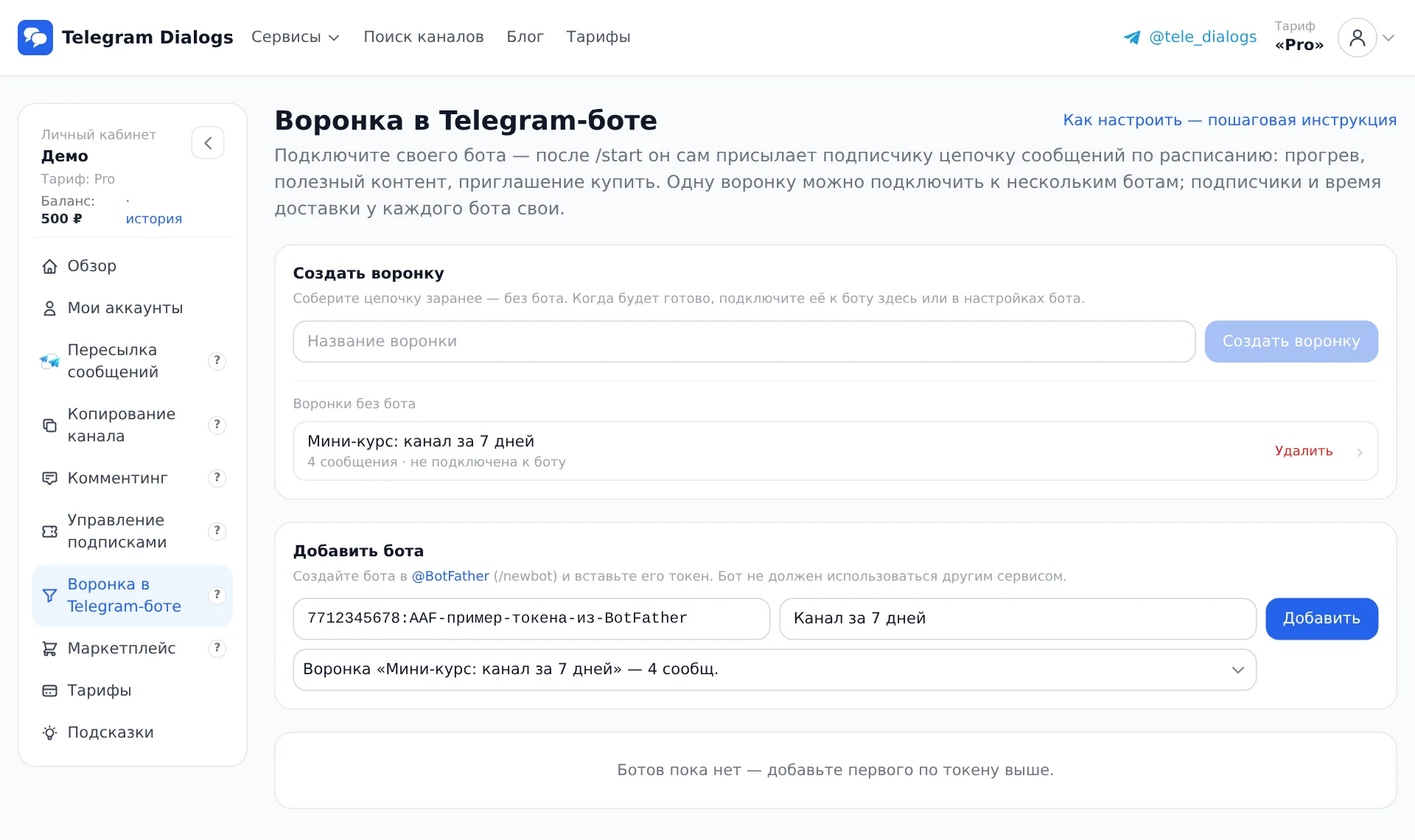
Task: Open balance история link
Action: click(153, 219)
